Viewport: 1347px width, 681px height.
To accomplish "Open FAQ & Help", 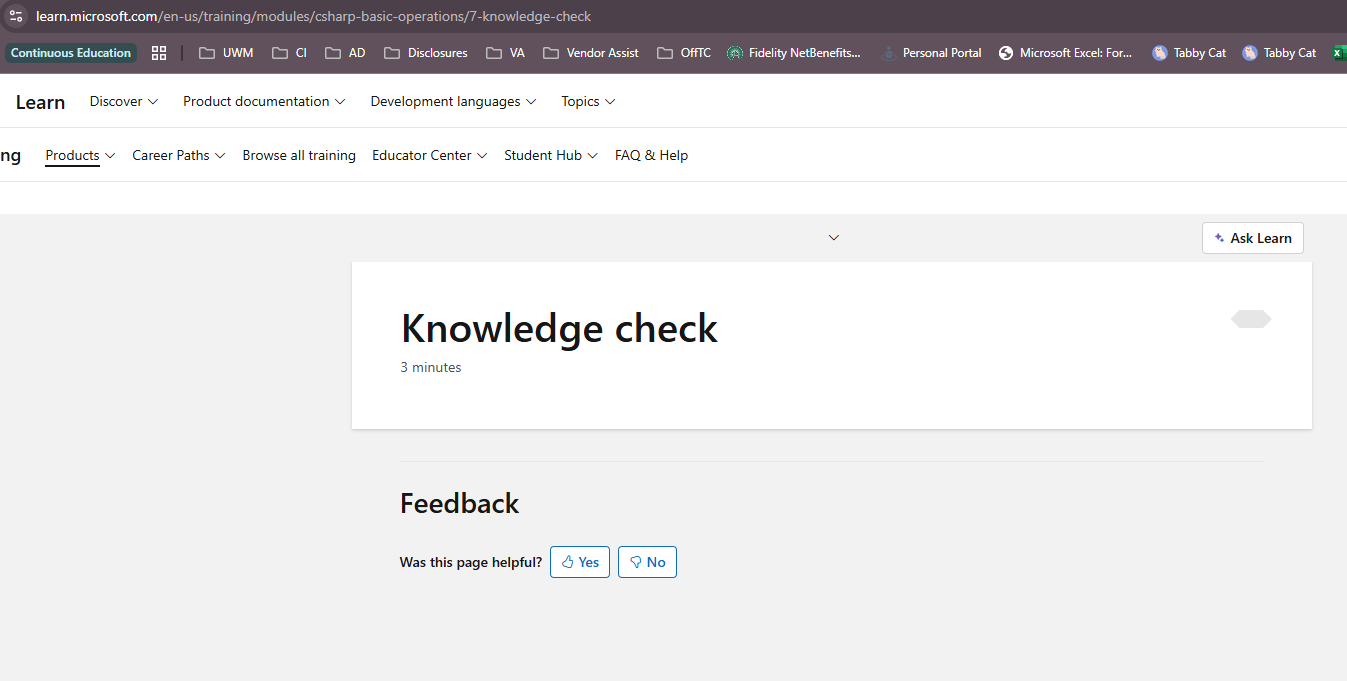I will [651, 155].
